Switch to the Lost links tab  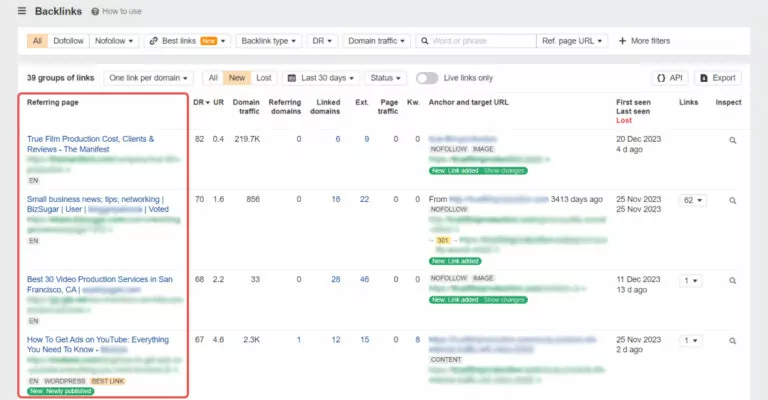point(264,78)
